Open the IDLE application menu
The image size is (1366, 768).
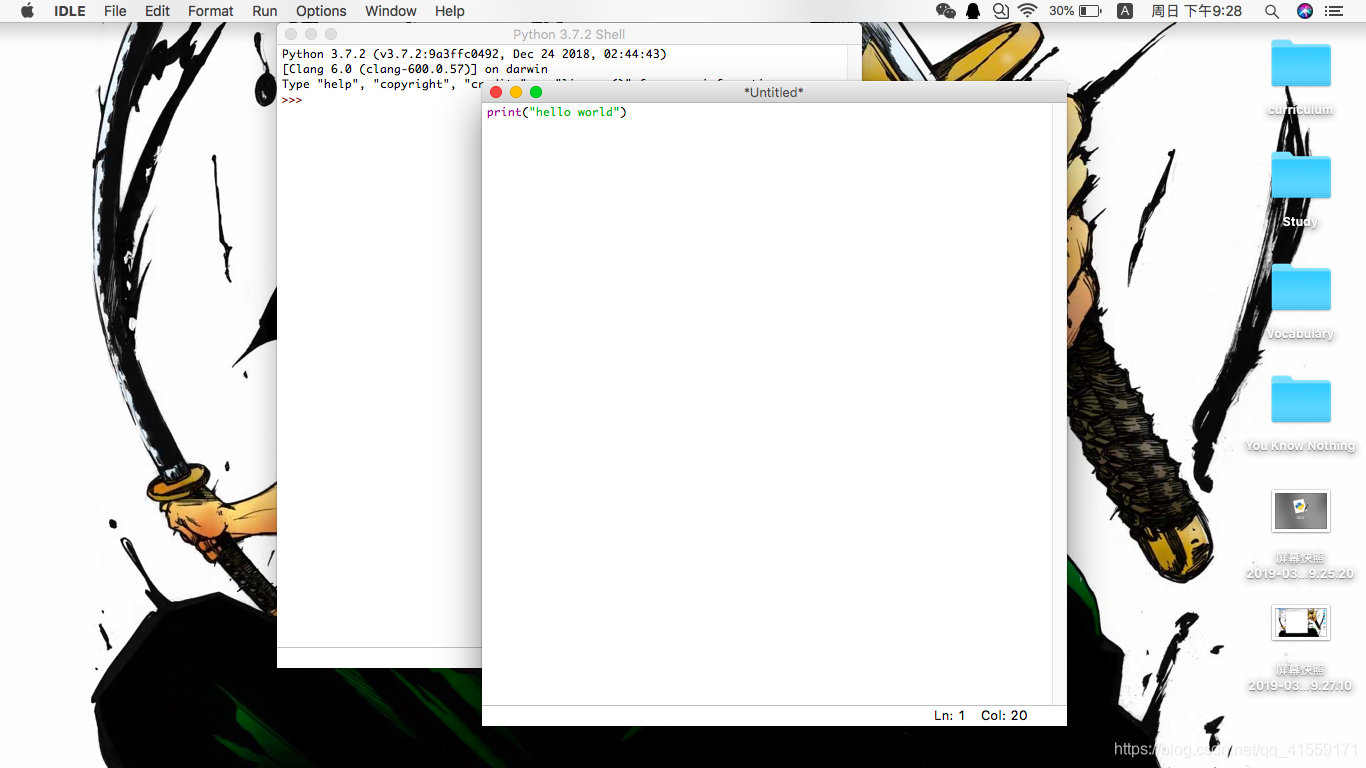pyautogui.click(x=70, y=11)
